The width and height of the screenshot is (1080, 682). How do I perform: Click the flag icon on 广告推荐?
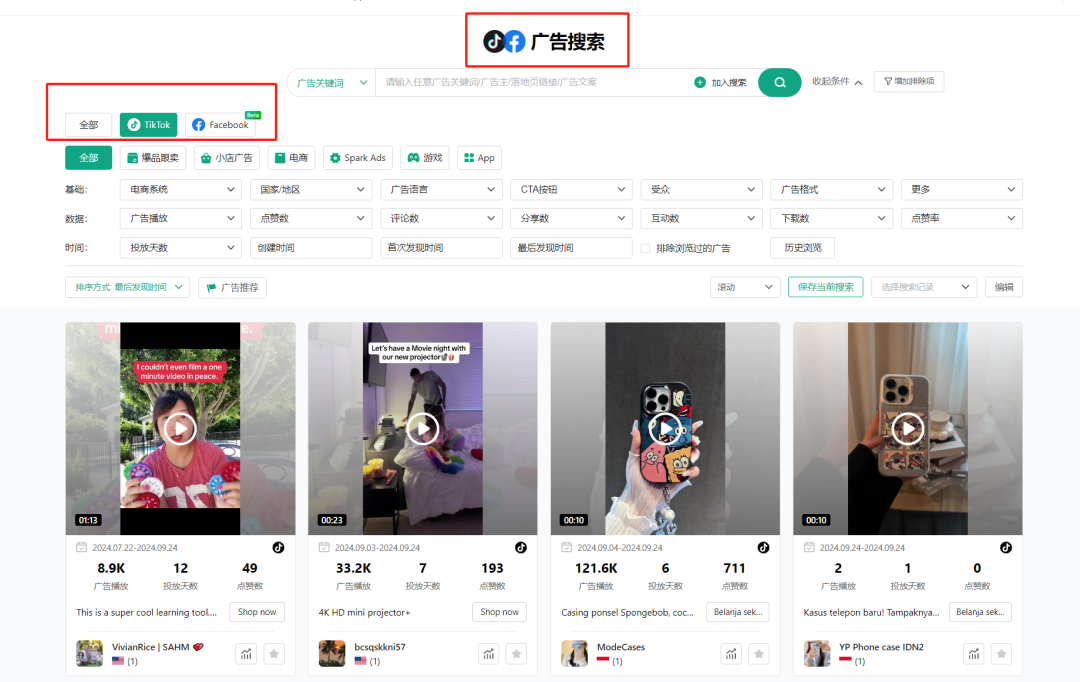(211, 288)
